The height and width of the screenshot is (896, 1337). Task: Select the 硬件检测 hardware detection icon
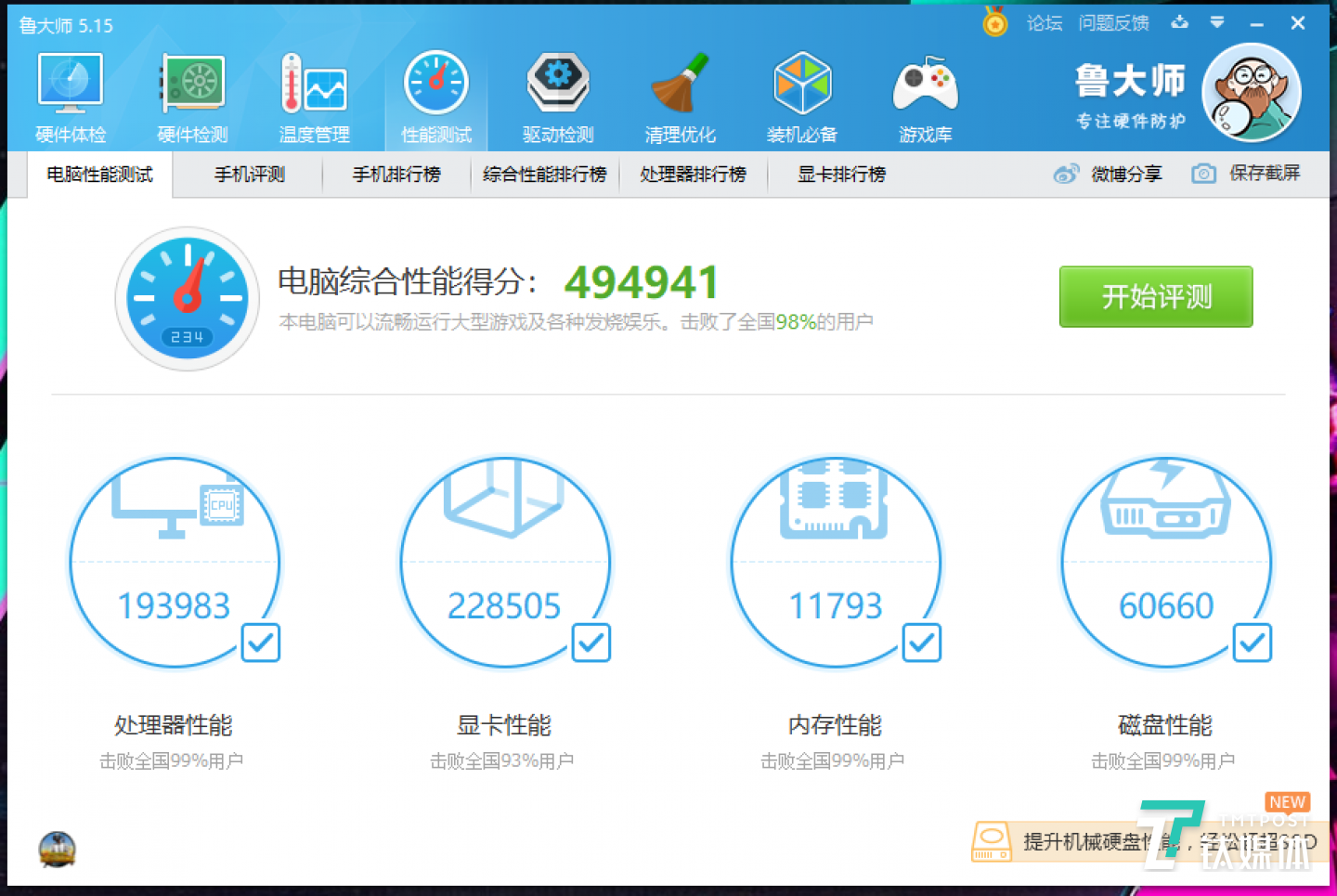tap(192, 93)
